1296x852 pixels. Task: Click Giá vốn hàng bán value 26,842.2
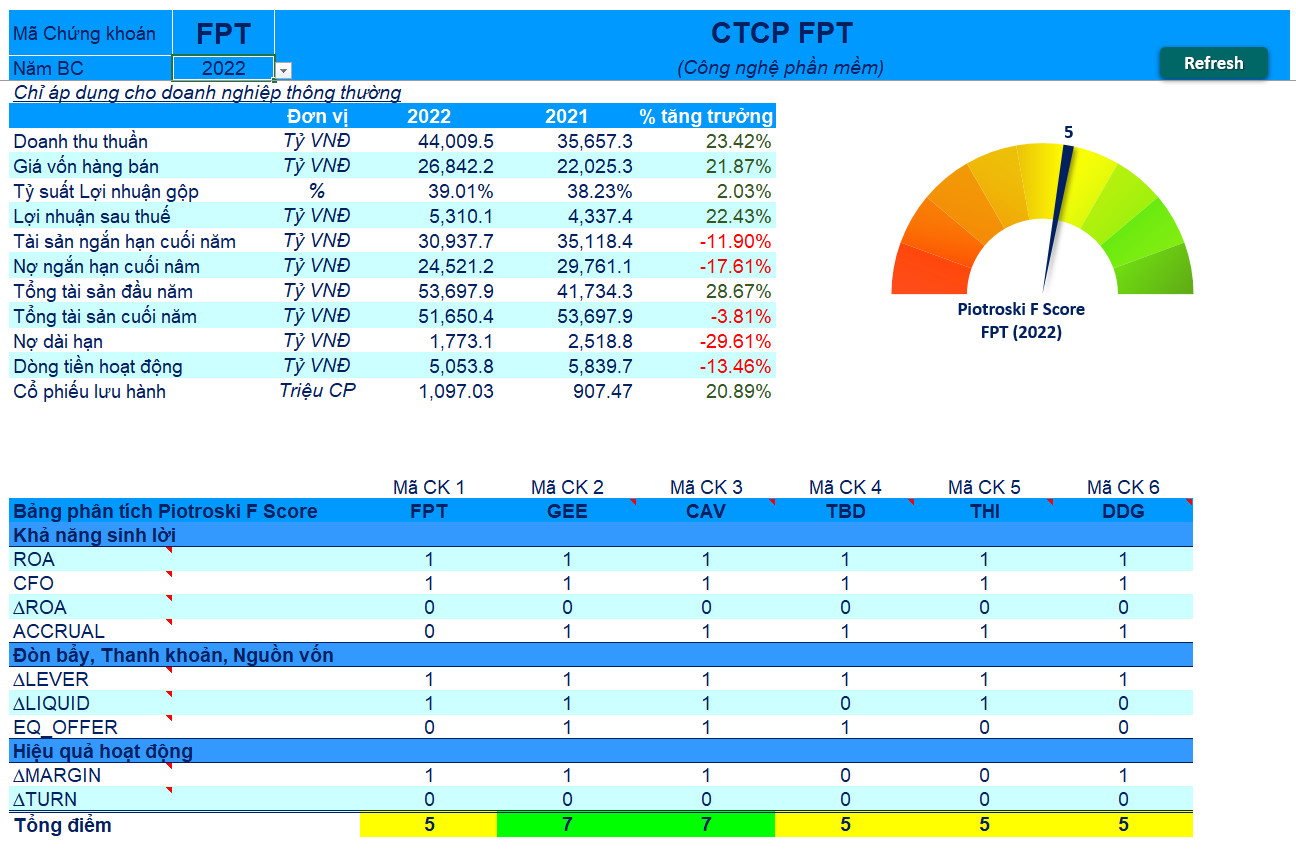coord(456,166)
